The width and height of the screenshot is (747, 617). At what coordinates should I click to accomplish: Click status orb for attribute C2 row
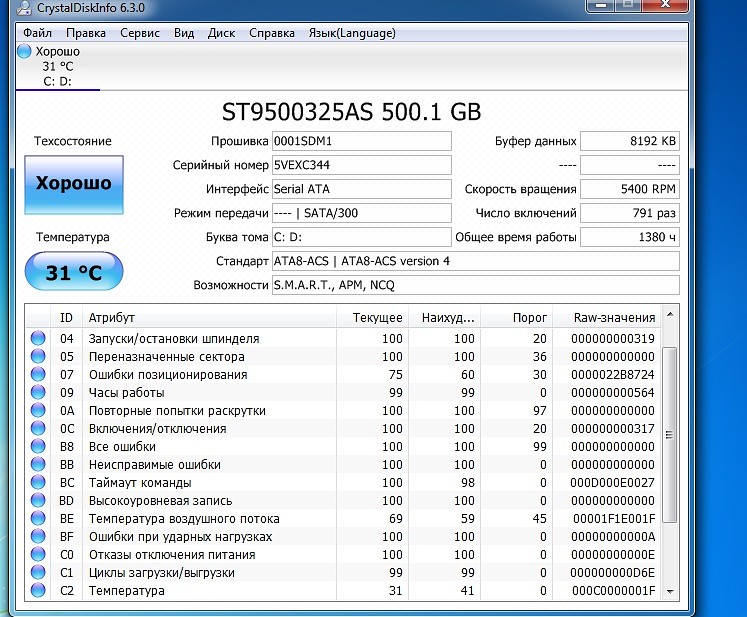[38, 590]
